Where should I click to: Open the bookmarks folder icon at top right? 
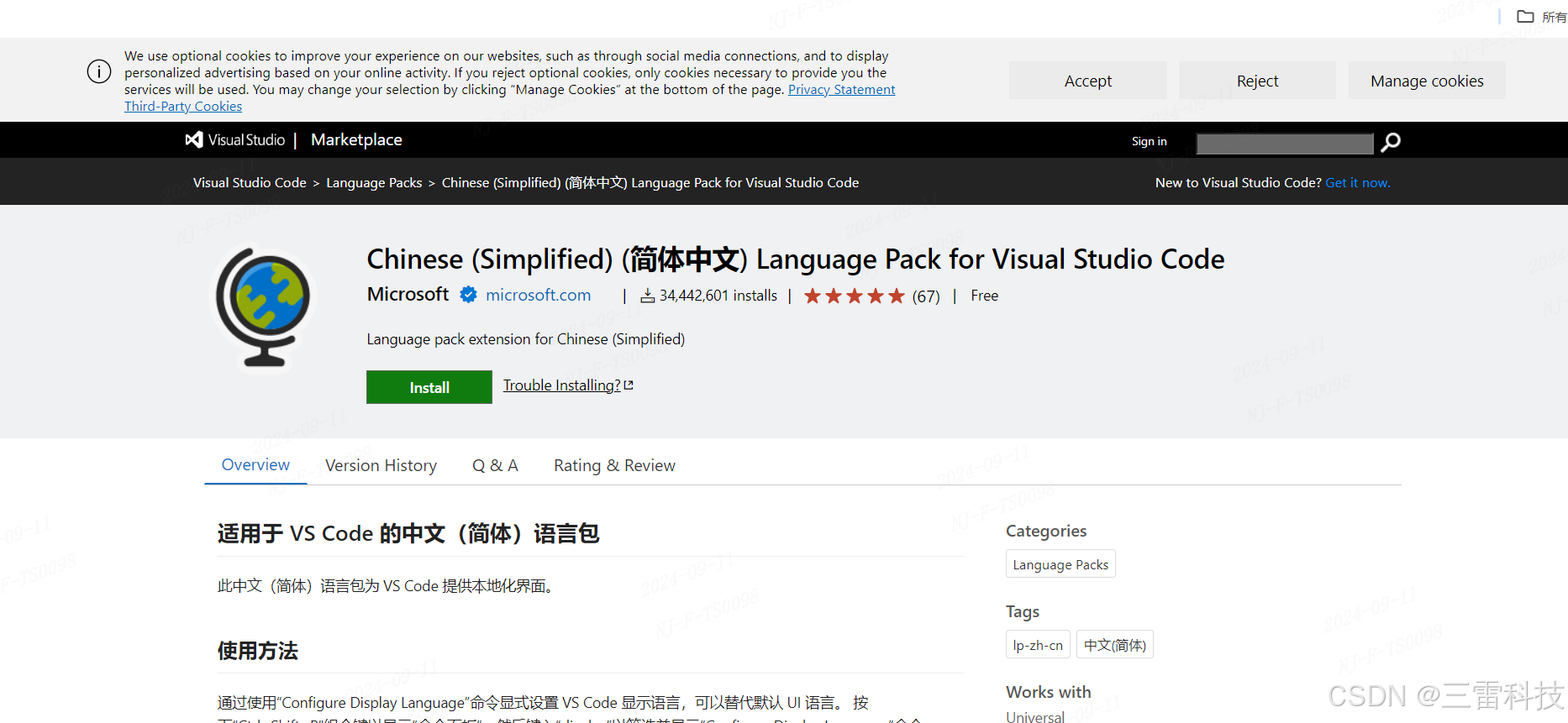(1525, 16)
